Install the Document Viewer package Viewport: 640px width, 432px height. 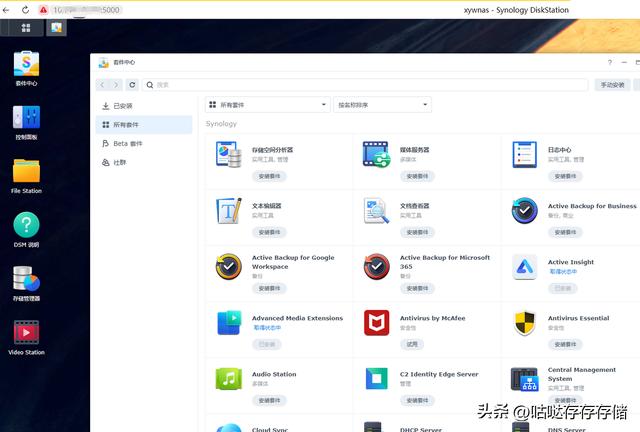[x=417, y=232]
